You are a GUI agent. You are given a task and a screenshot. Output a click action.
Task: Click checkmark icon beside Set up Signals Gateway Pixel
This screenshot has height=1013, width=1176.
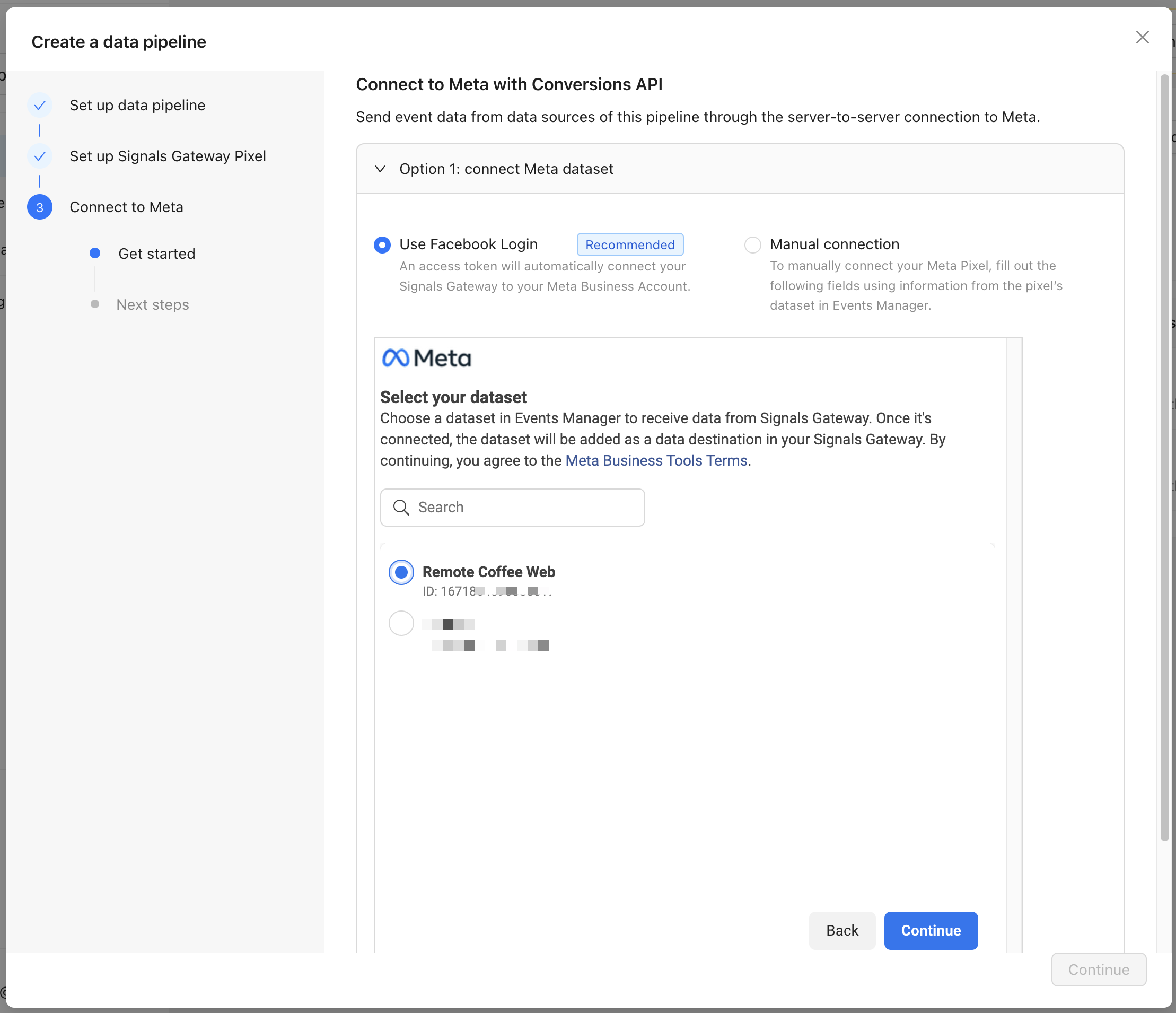click(40, 156)
